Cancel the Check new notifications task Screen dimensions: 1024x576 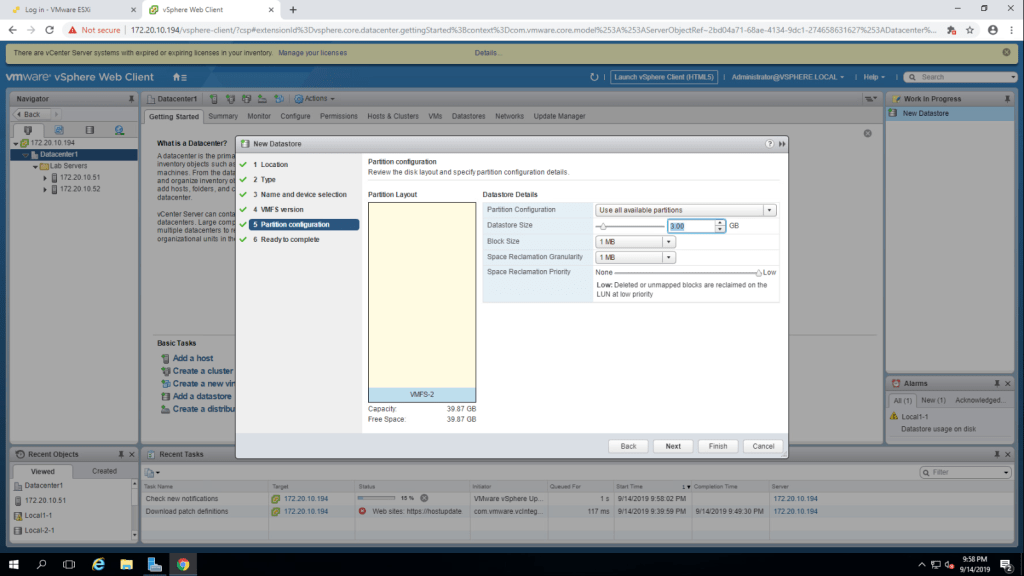point(424,498)
